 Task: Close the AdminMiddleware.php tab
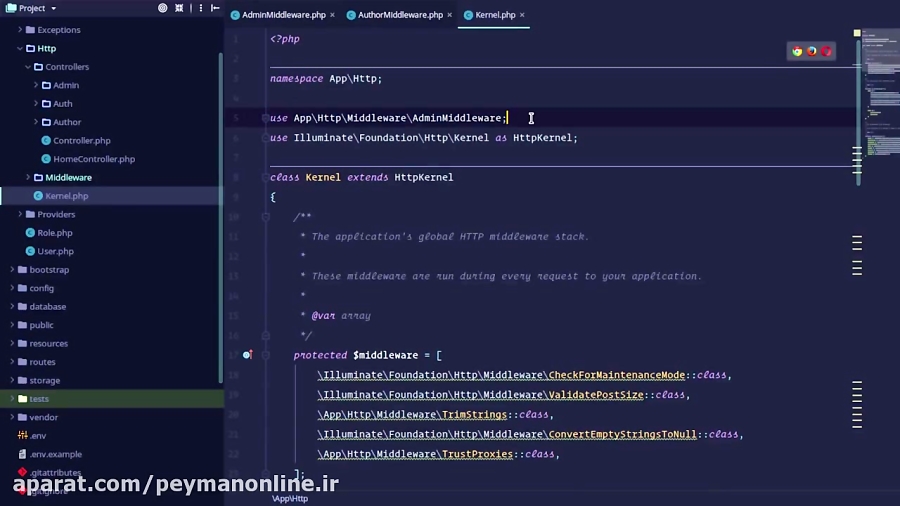click(332, 15)
